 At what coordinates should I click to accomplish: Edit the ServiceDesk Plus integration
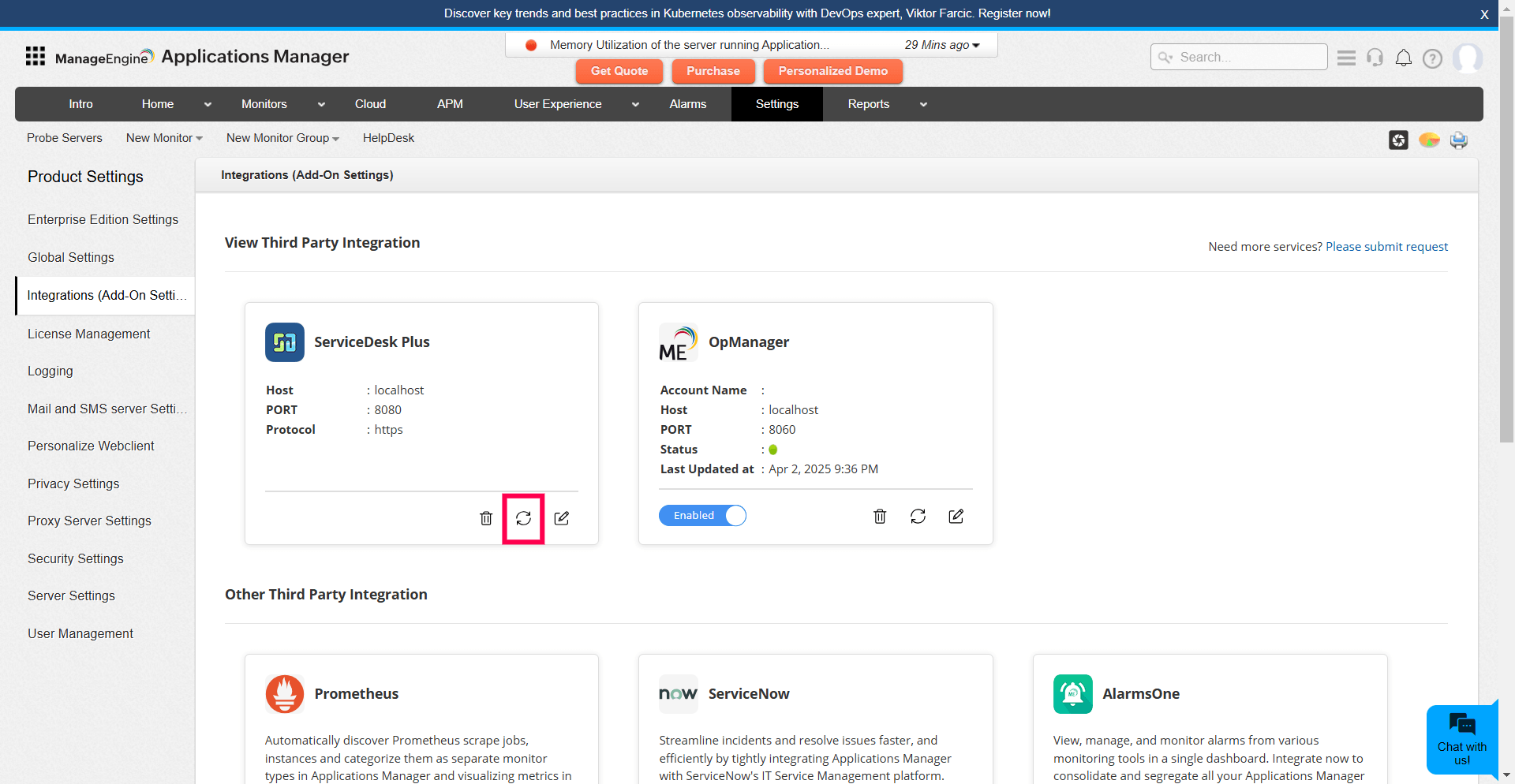click(x=562, y=518)
